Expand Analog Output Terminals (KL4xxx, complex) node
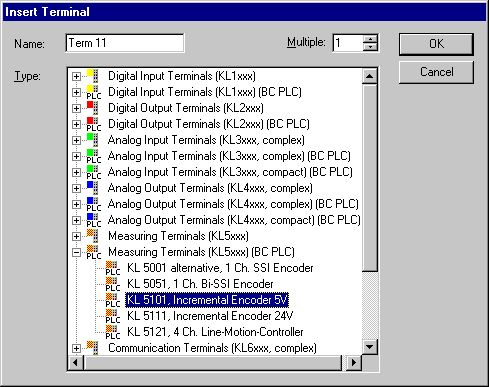This screenshot has width=489, height=387. [76, 188]
